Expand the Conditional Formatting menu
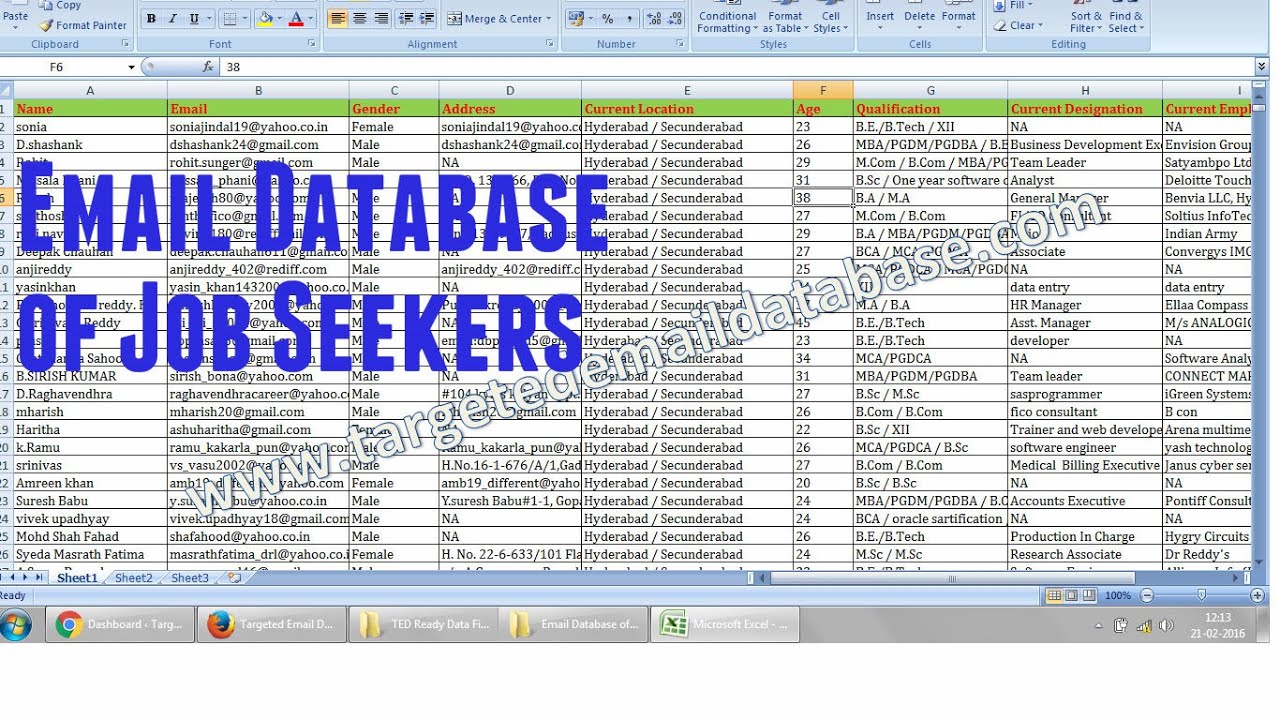 [727, 22]
